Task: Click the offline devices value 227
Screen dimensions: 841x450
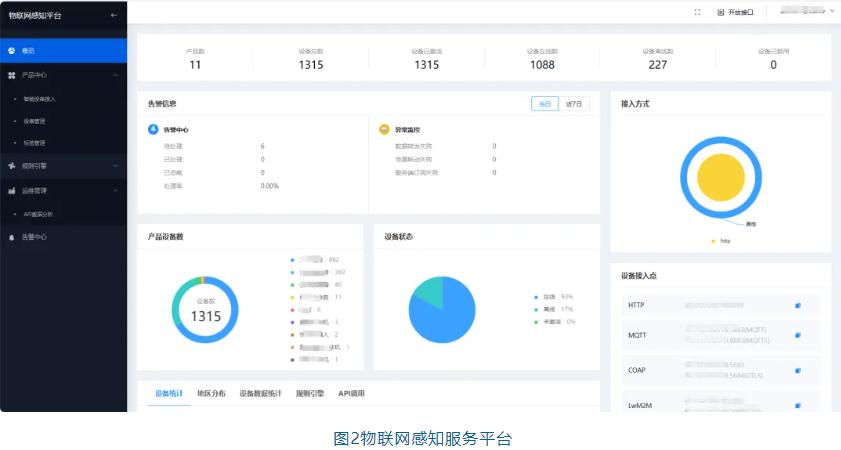Action: (658, 65)
